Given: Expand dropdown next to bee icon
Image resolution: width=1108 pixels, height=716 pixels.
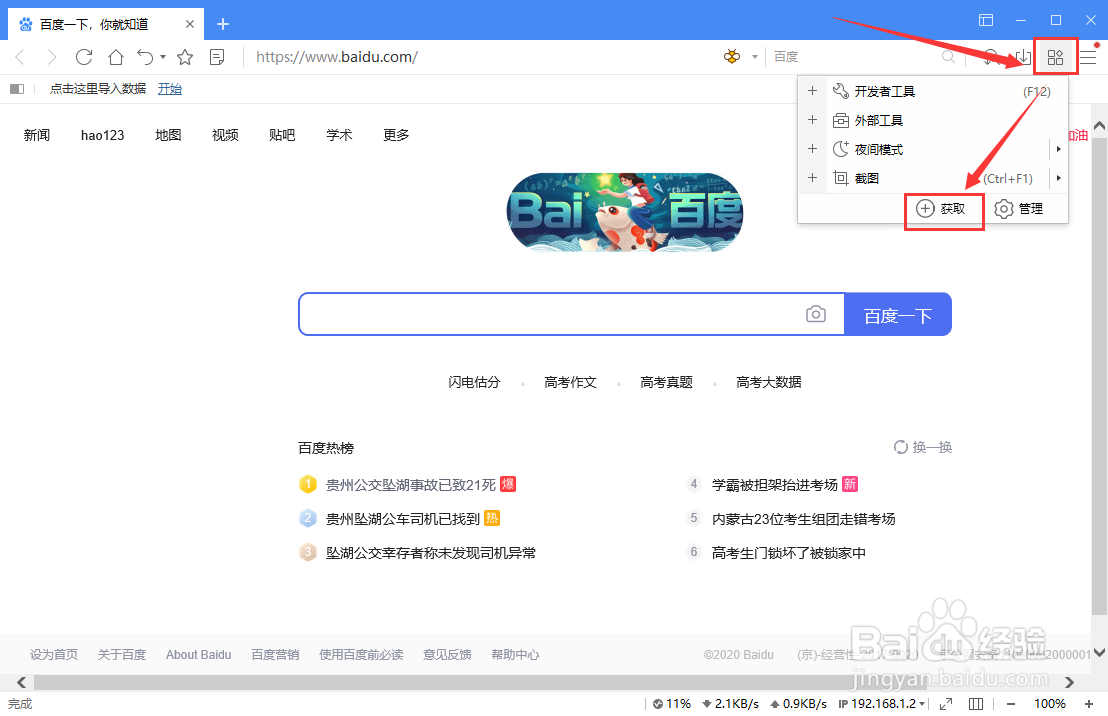Looking at the screenshot, I should [755, 57].
